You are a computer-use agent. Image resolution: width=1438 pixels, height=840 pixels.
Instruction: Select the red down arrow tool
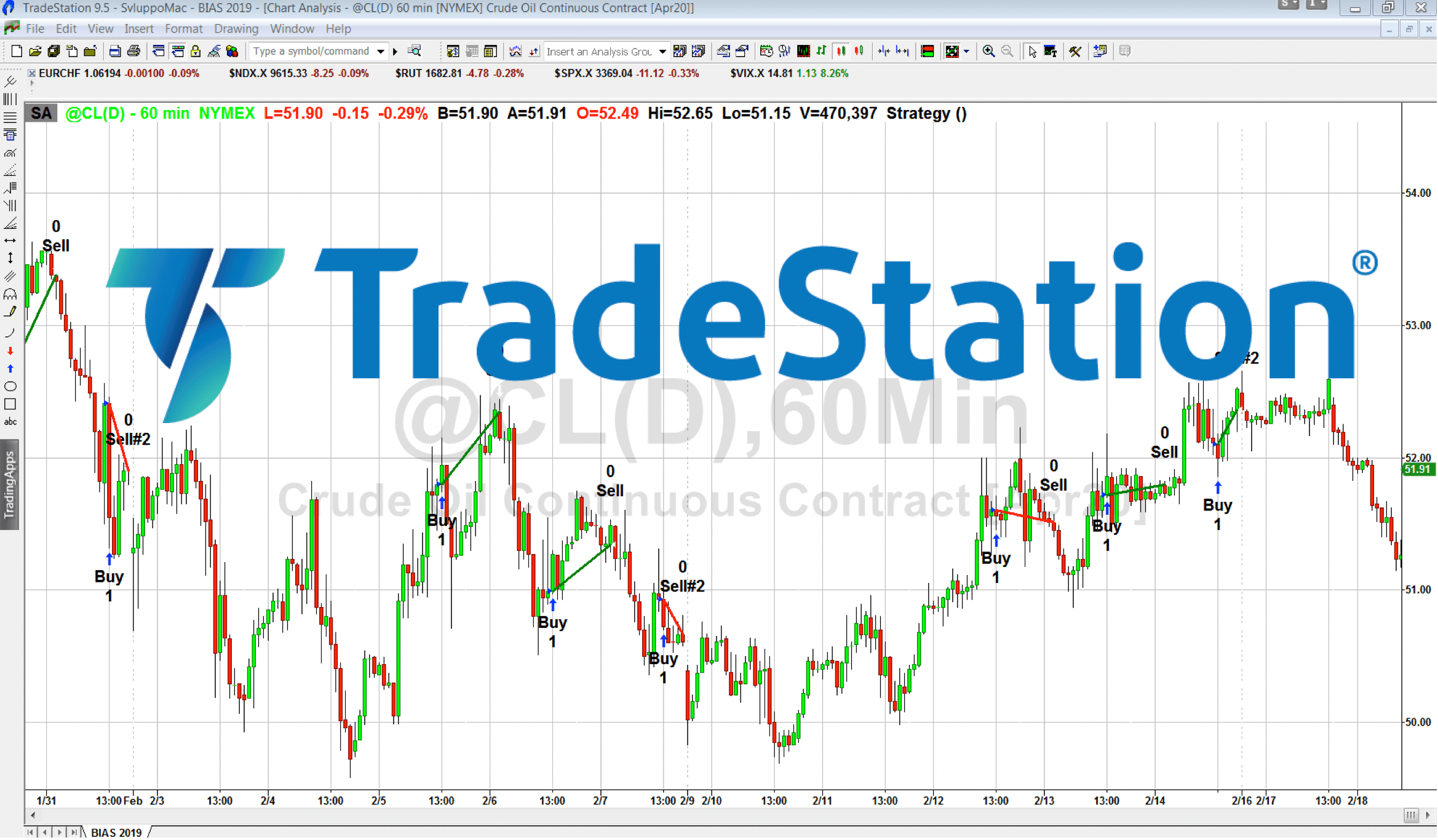pos(10,351)
